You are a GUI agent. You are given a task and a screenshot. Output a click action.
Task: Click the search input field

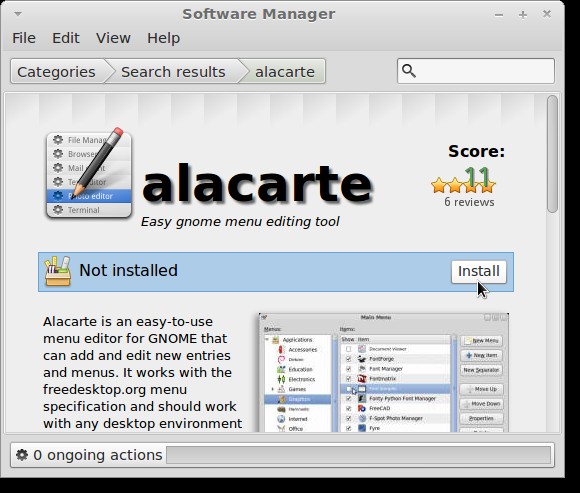pos(476,71)
